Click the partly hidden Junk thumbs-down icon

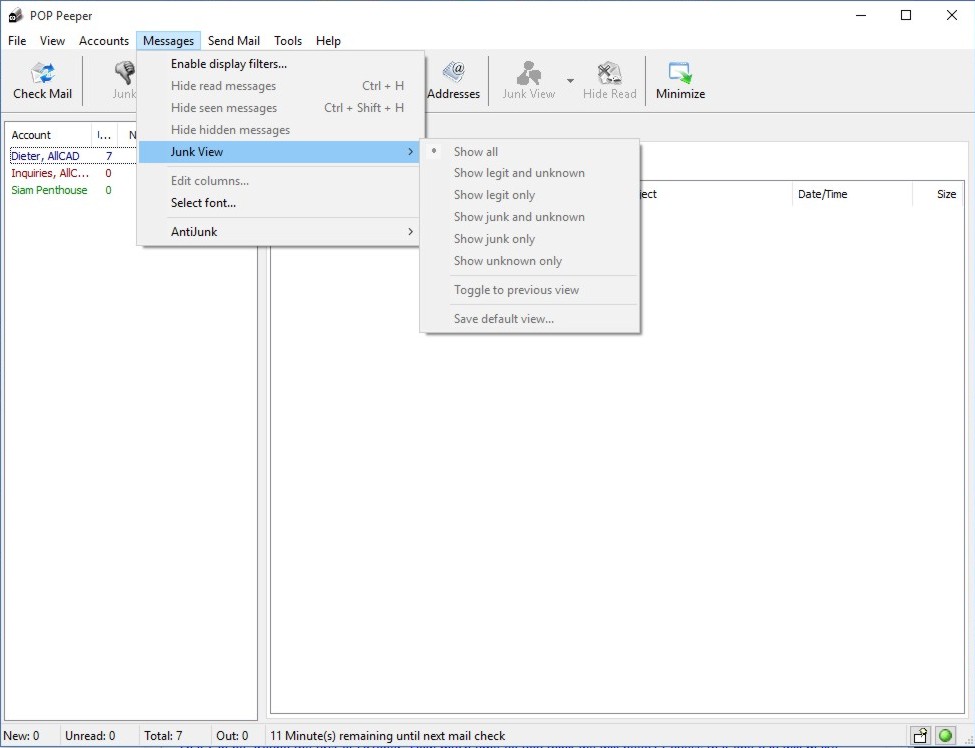click(126, 73)
